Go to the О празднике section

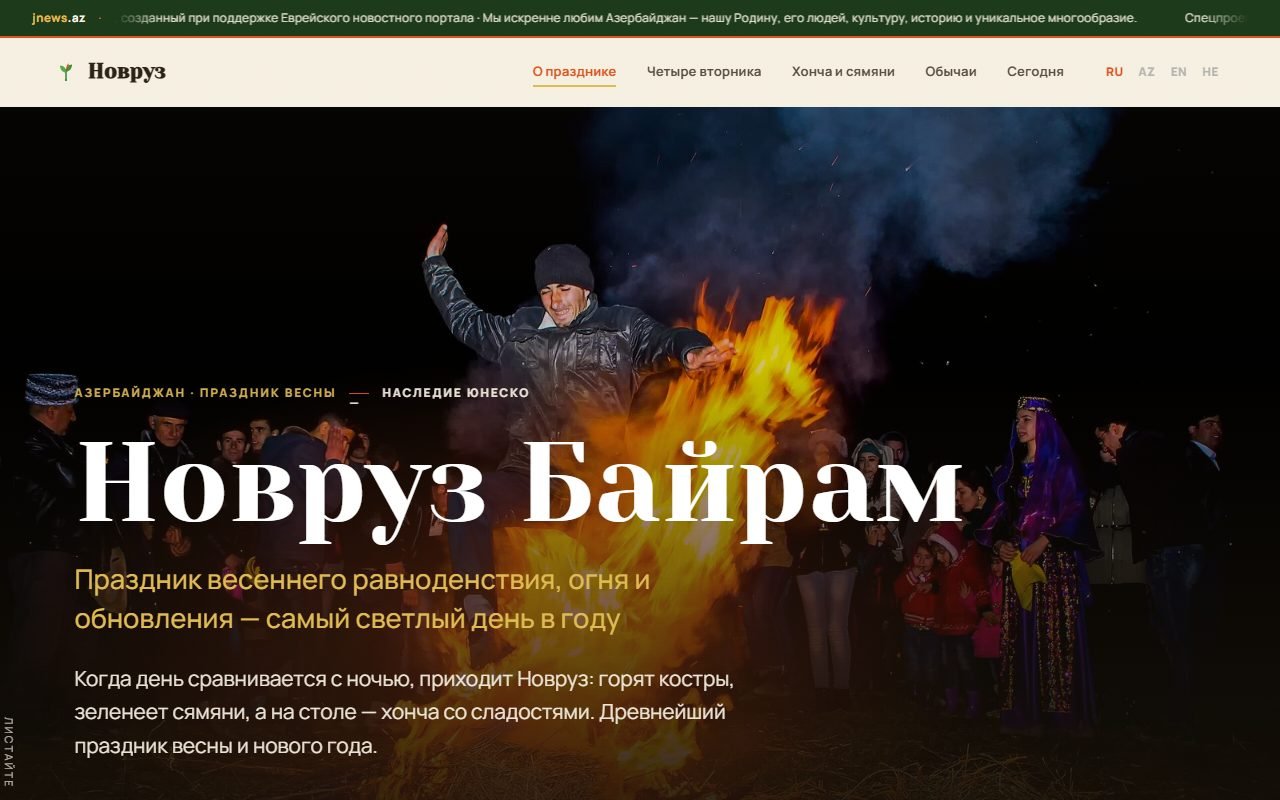point(574,72)
